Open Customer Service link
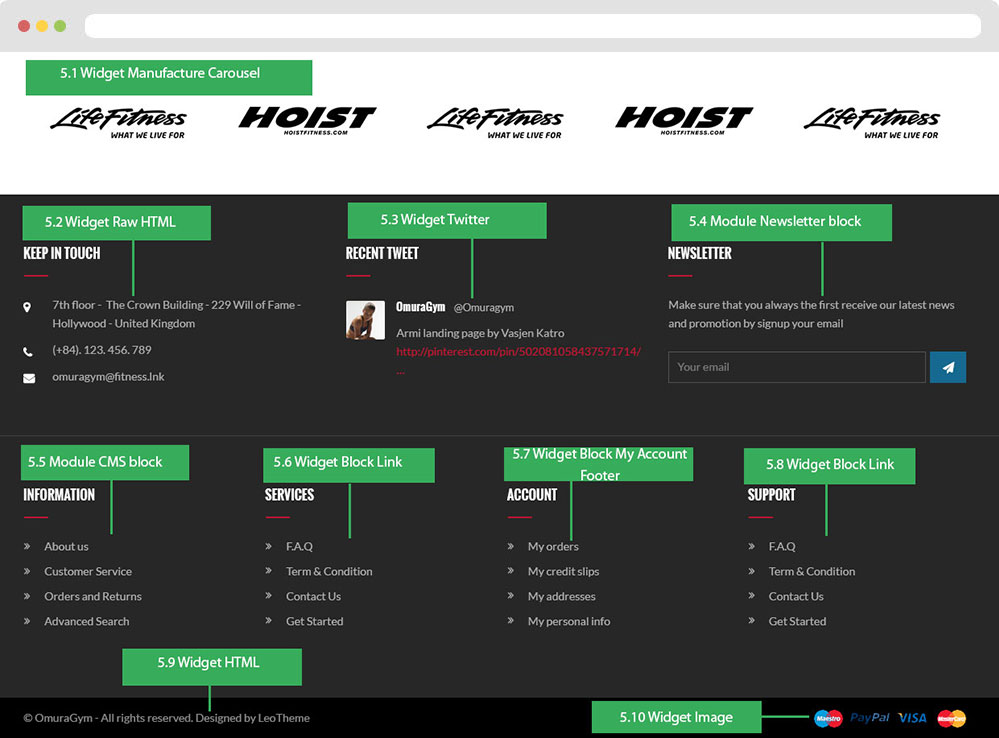Image resolution: width=999 pixels, height=738 pixels. click(x=88, y=571)
